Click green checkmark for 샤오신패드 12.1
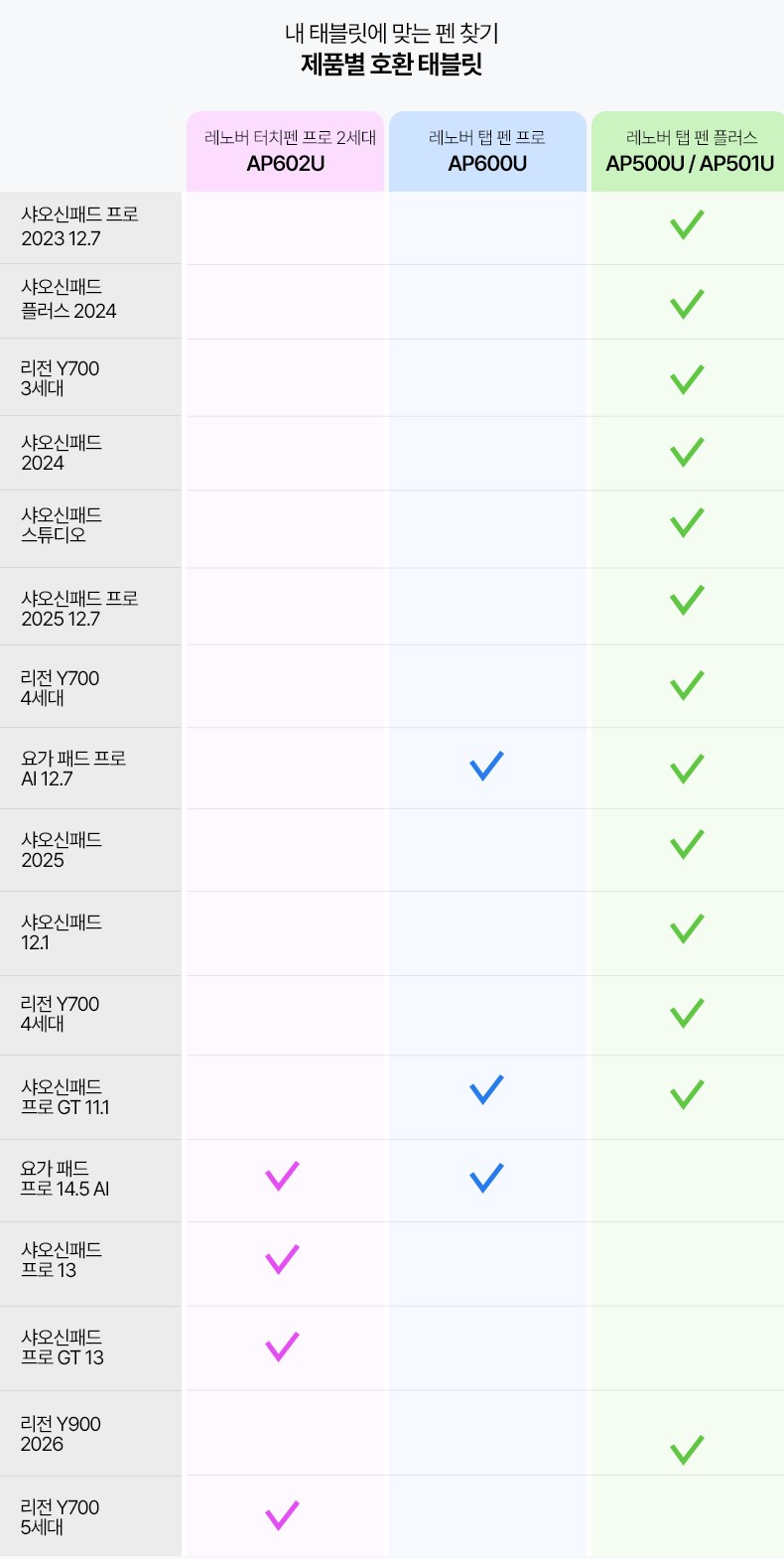This screenshot has height=1559, width=784. click(x=687, y=928)
